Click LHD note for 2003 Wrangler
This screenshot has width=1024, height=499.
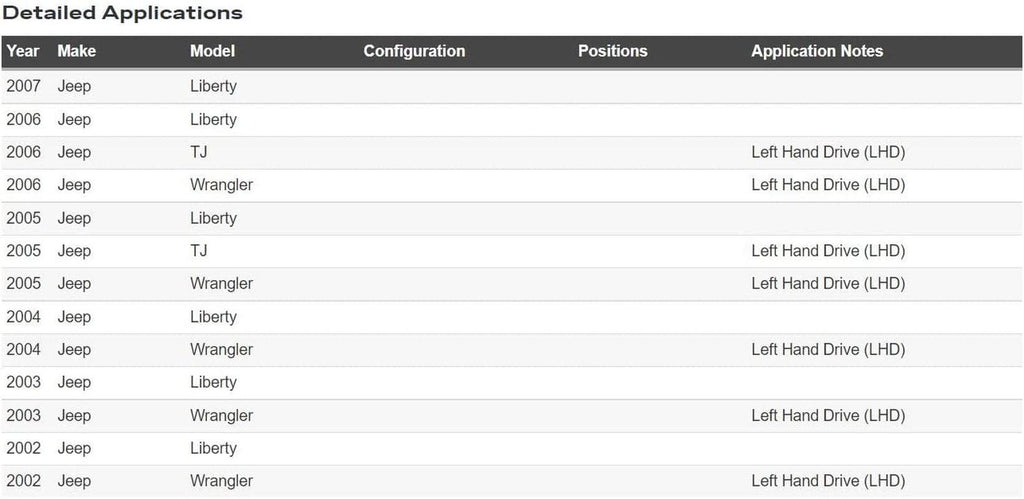tap(828, 415)
